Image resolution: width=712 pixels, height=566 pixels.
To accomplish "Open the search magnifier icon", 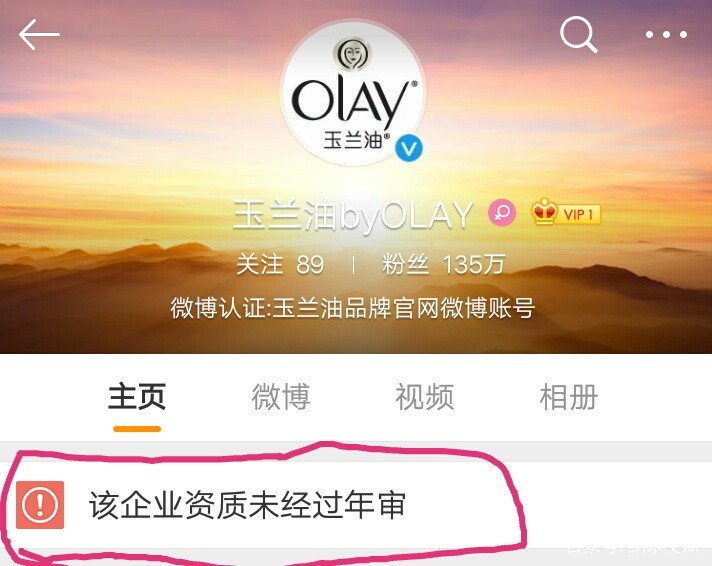I will coord(578,35).
